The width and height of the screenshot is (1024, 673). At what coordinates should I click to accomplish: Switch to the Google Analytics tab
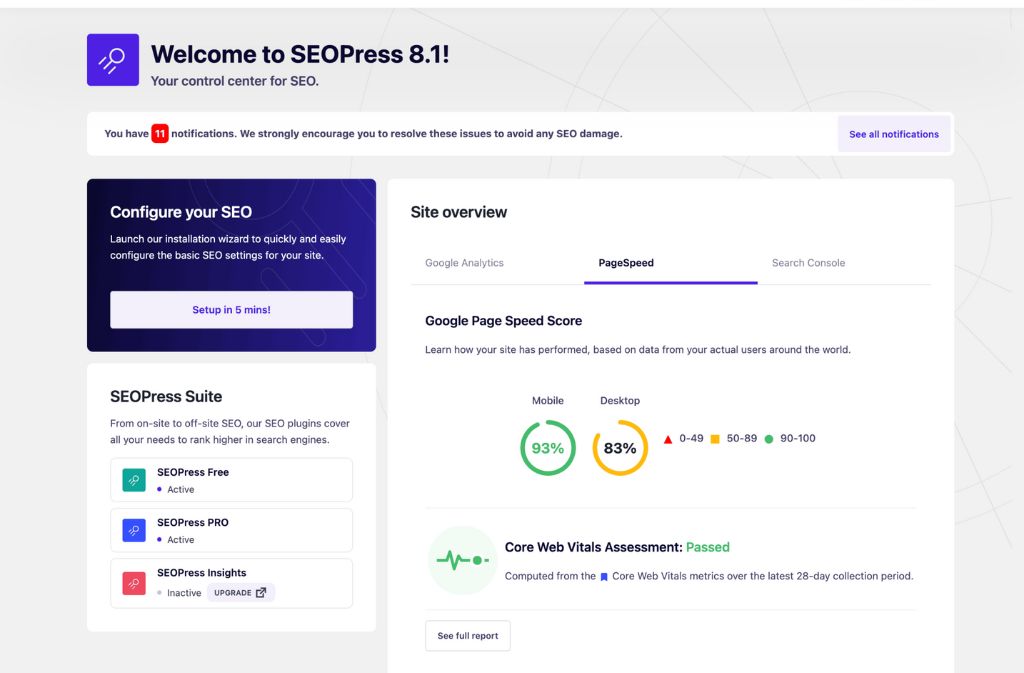(464, 262)
